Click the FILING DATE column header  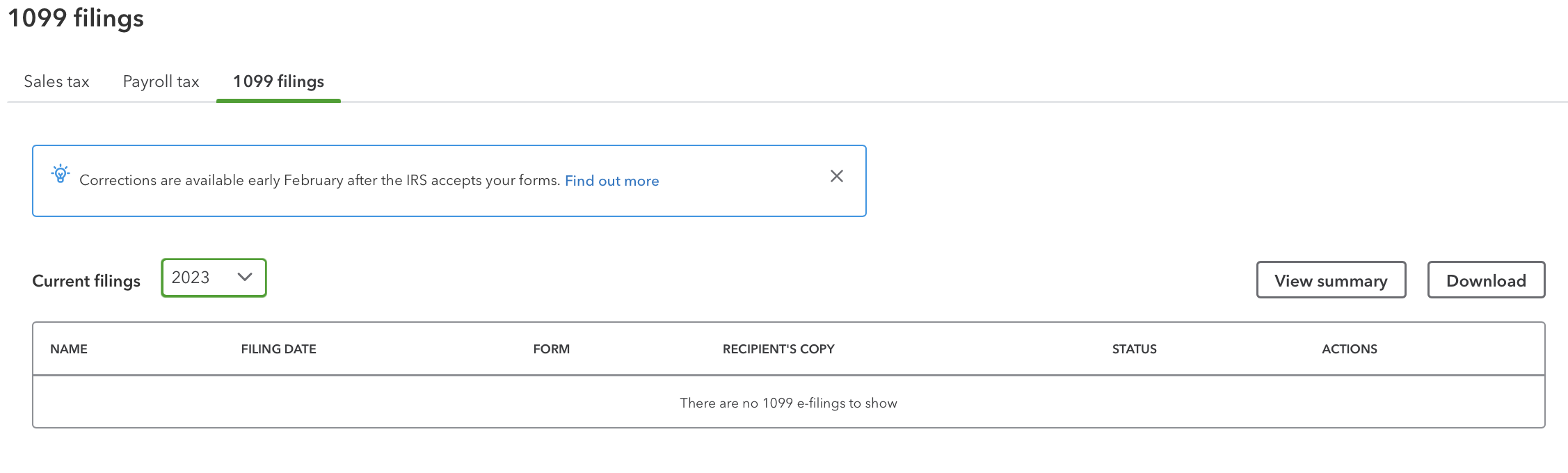[278, 349]
